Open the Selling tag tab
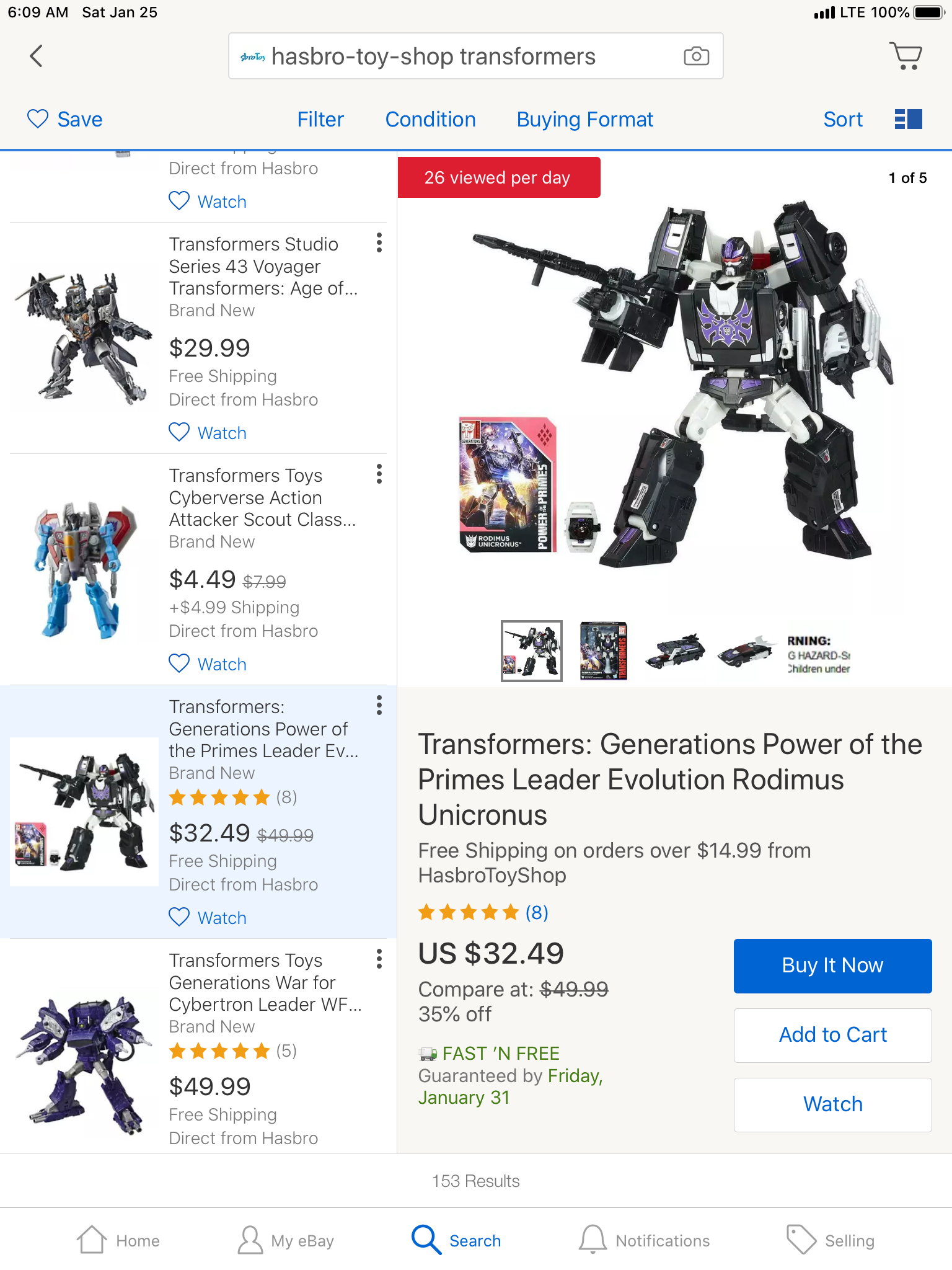Image resolution: width=952 pixels, height=1270 pixels. pos(831,1240)
